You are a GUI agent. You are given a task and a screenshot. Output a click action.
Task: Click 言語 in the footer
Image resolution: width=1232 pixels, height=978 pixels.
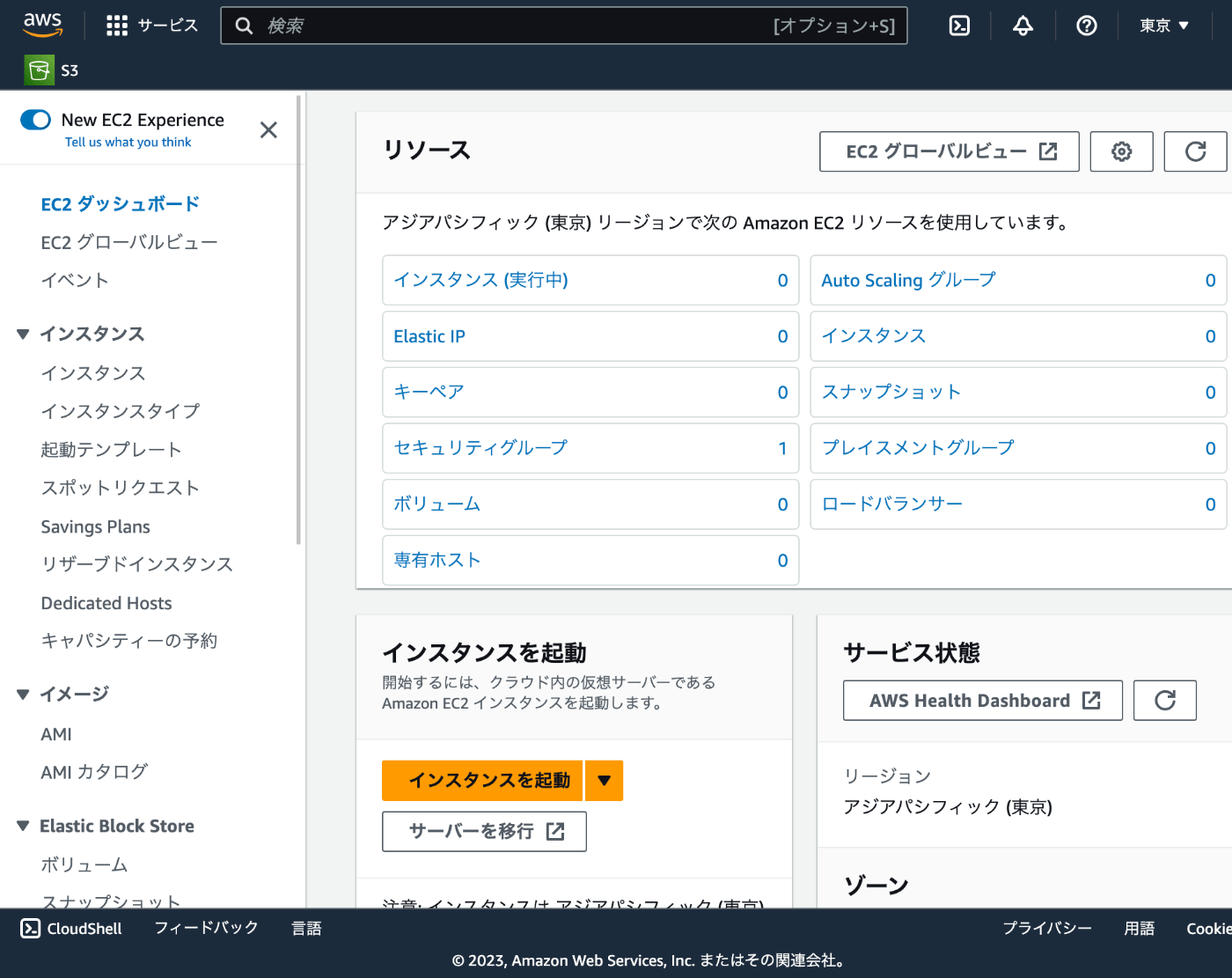click(x=307, y=928)
